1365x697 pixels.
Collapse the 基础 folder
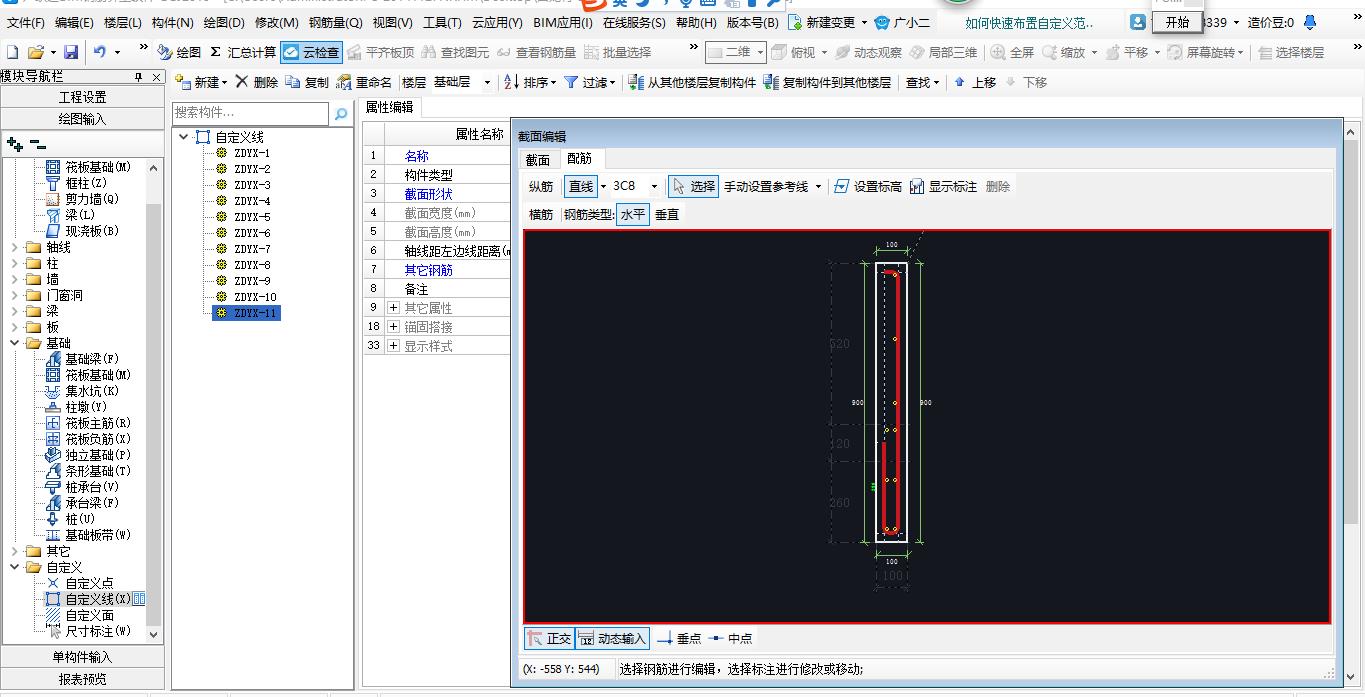pyautogui.click(x=15, y=343)
